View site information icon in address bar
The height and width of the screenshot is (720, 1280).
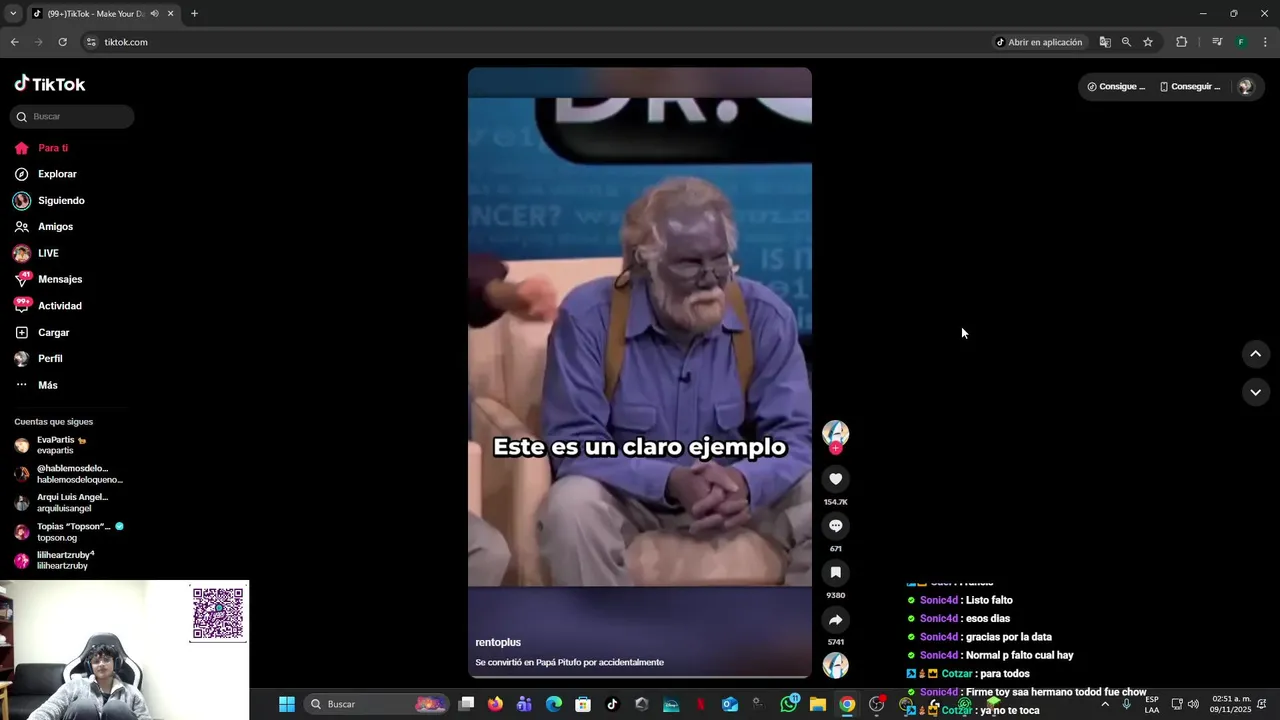[91, 42]
